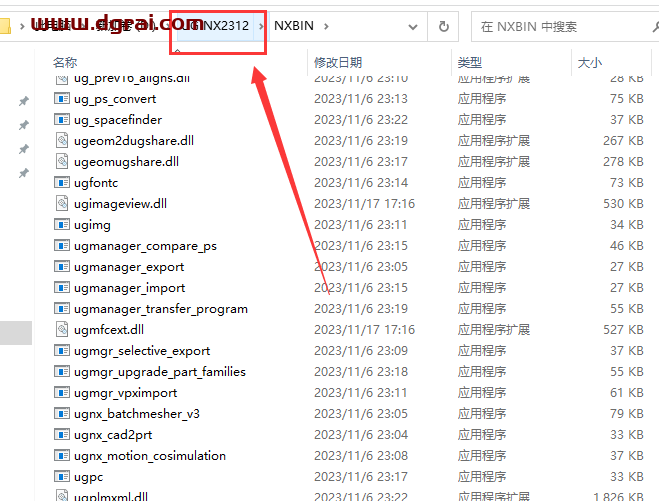Click the 267 KB size cell
659x501 pixels.
[x=623, y=141]
